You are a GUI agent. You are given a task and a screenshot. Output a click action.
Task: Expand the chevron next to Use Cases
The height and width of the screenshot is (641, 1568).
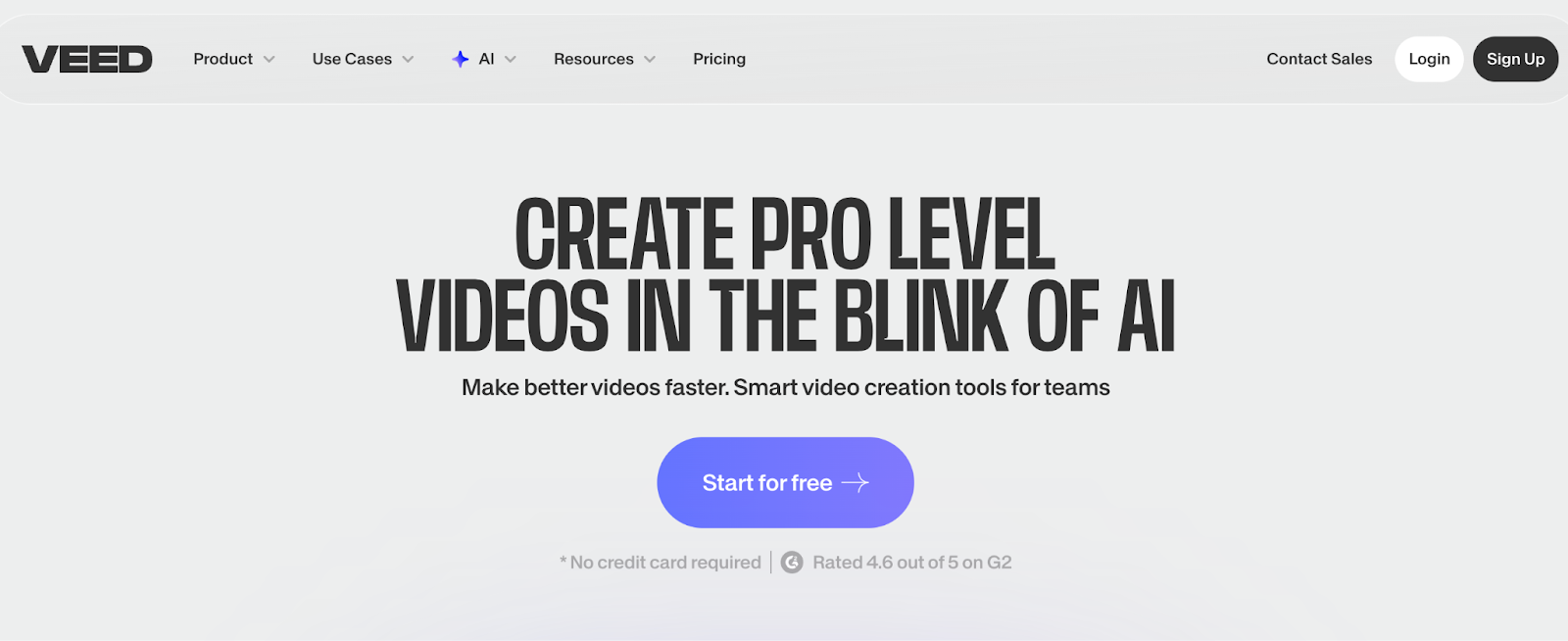pos(409,60)
